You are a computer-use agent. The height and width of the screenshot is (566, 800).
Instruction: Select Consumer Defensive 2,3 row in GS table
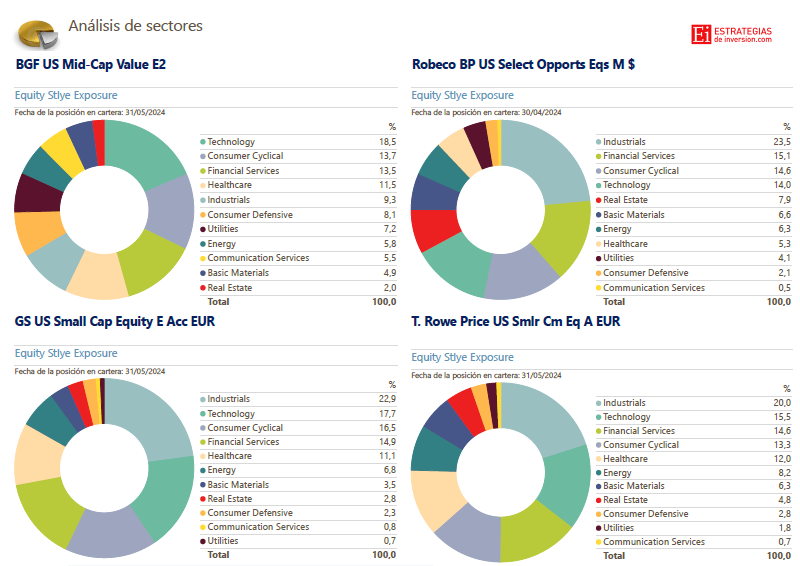[x=298, y=513]
